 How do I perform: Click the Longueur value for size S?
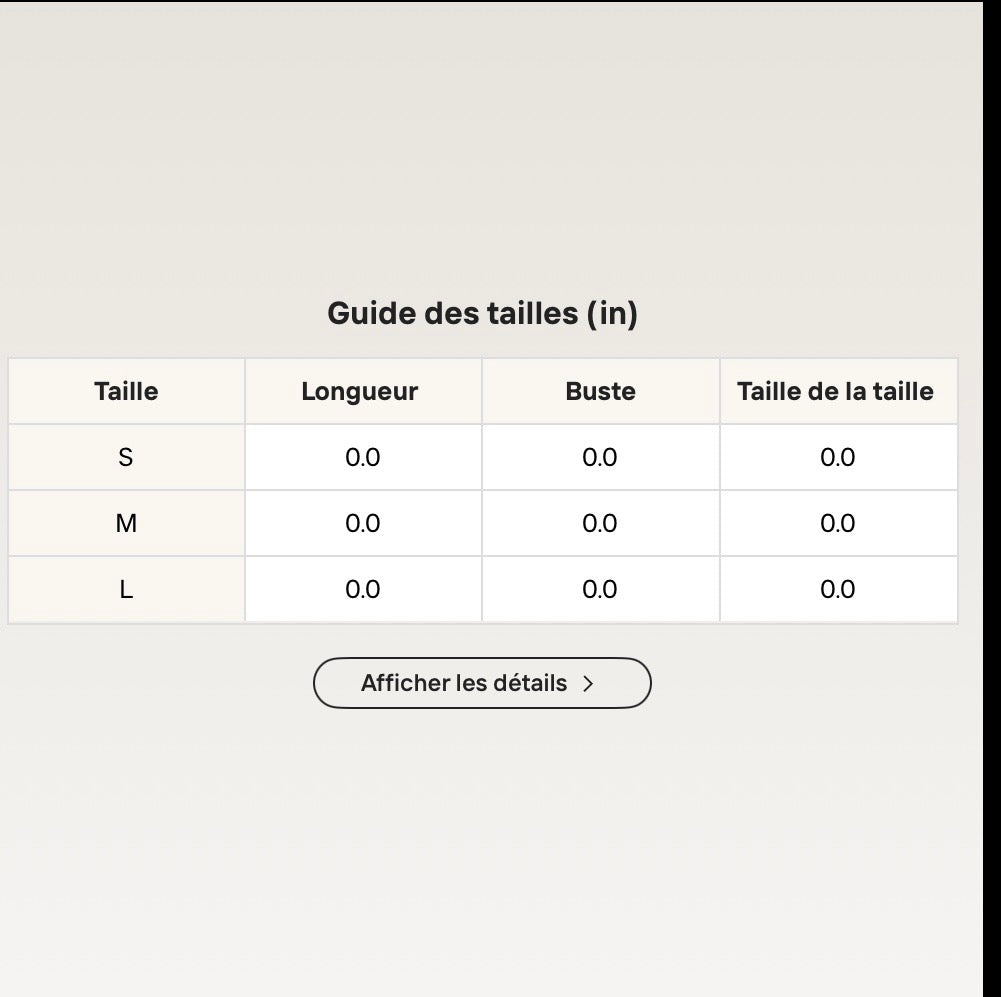[363, 458]
